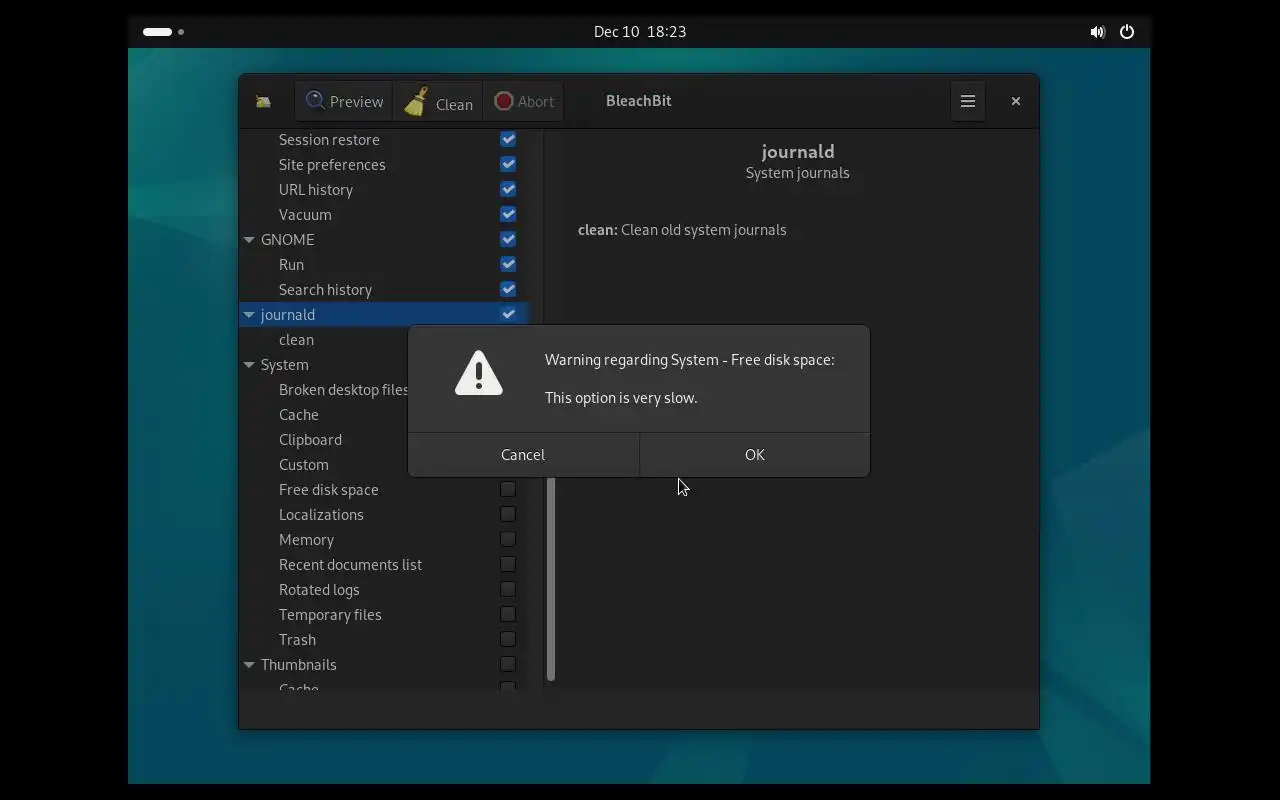Cancel the Free disk space warning
Viewport: 1280px width, 800px height.
coord(523,455)
